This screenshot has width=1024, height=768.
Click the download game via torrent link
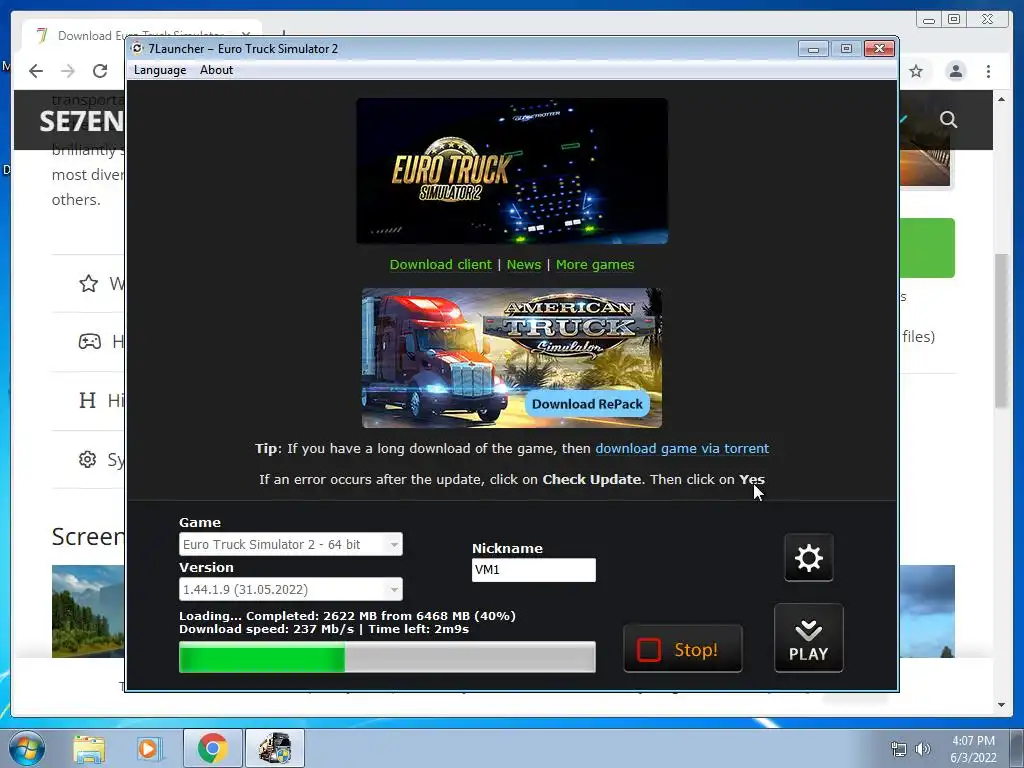pyautogui.click(x=682, y=449)
